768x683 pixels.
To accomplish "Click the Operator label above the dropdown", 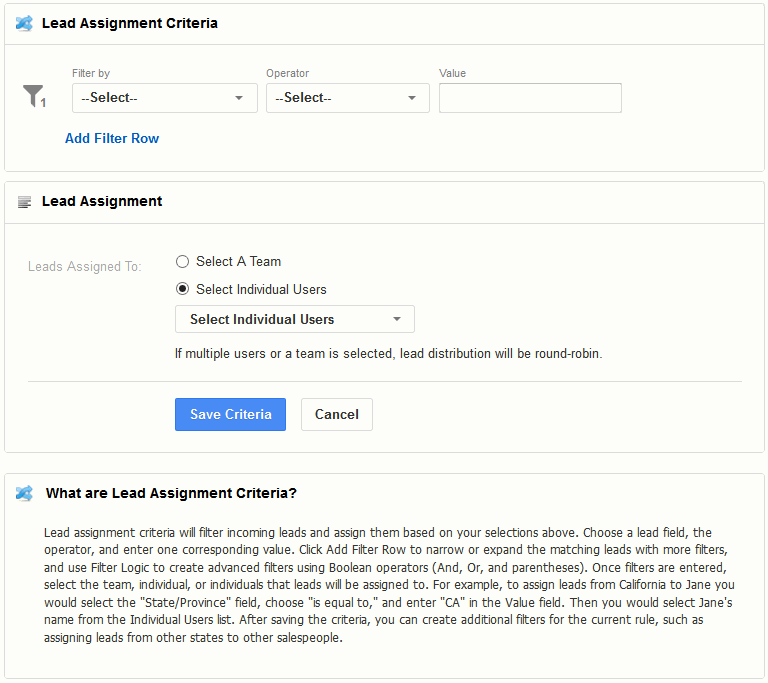I will [288, 73].
